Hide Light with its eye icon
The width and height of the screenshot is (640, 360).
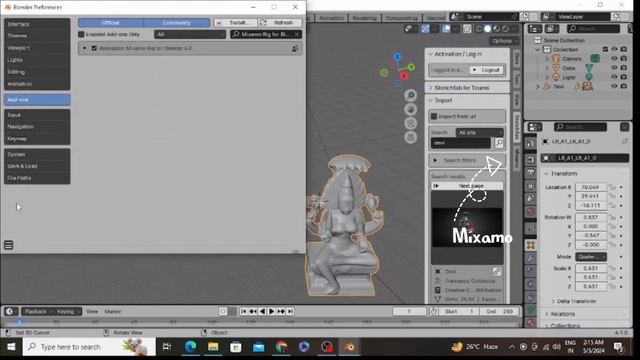click(614, 77)
